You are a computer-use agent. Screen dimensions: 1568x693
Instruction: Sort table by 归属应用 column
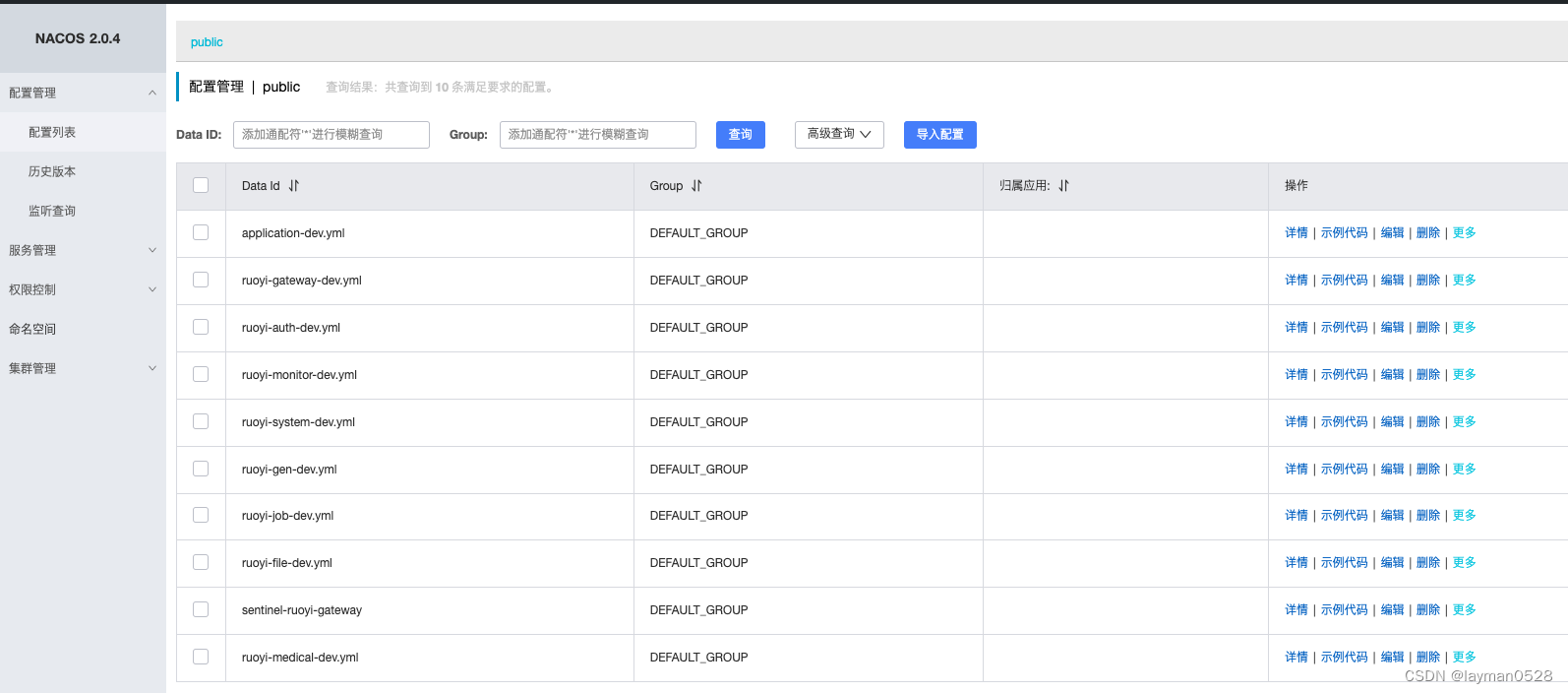point(1063,186)
